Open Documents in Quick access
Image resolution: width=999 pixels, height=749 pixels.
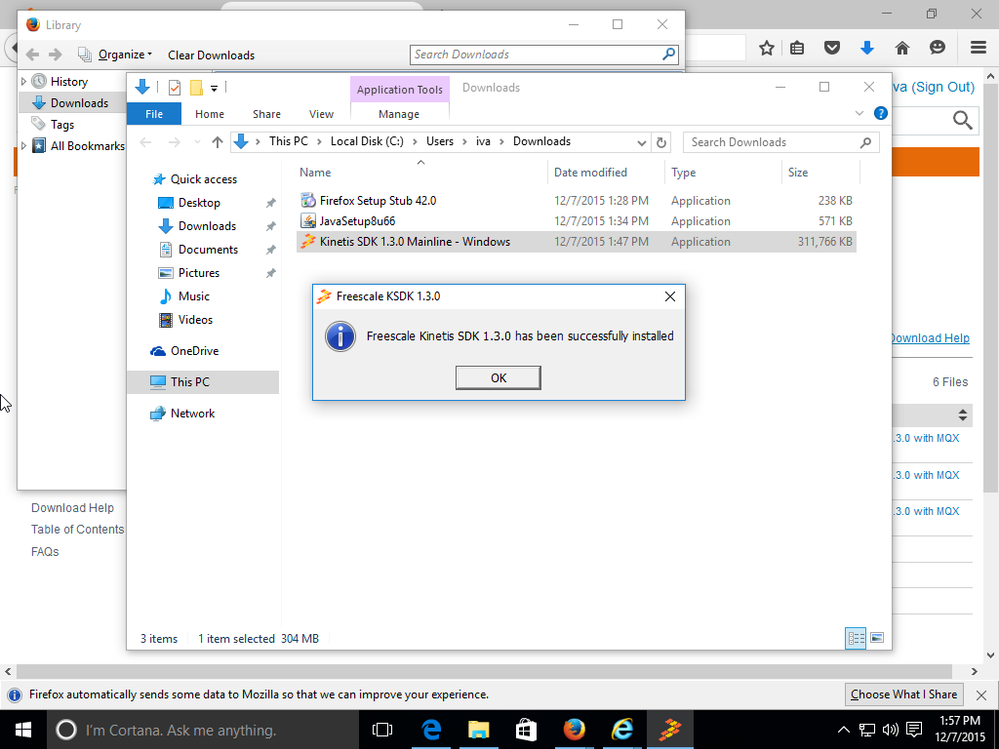tap(208, 250)
